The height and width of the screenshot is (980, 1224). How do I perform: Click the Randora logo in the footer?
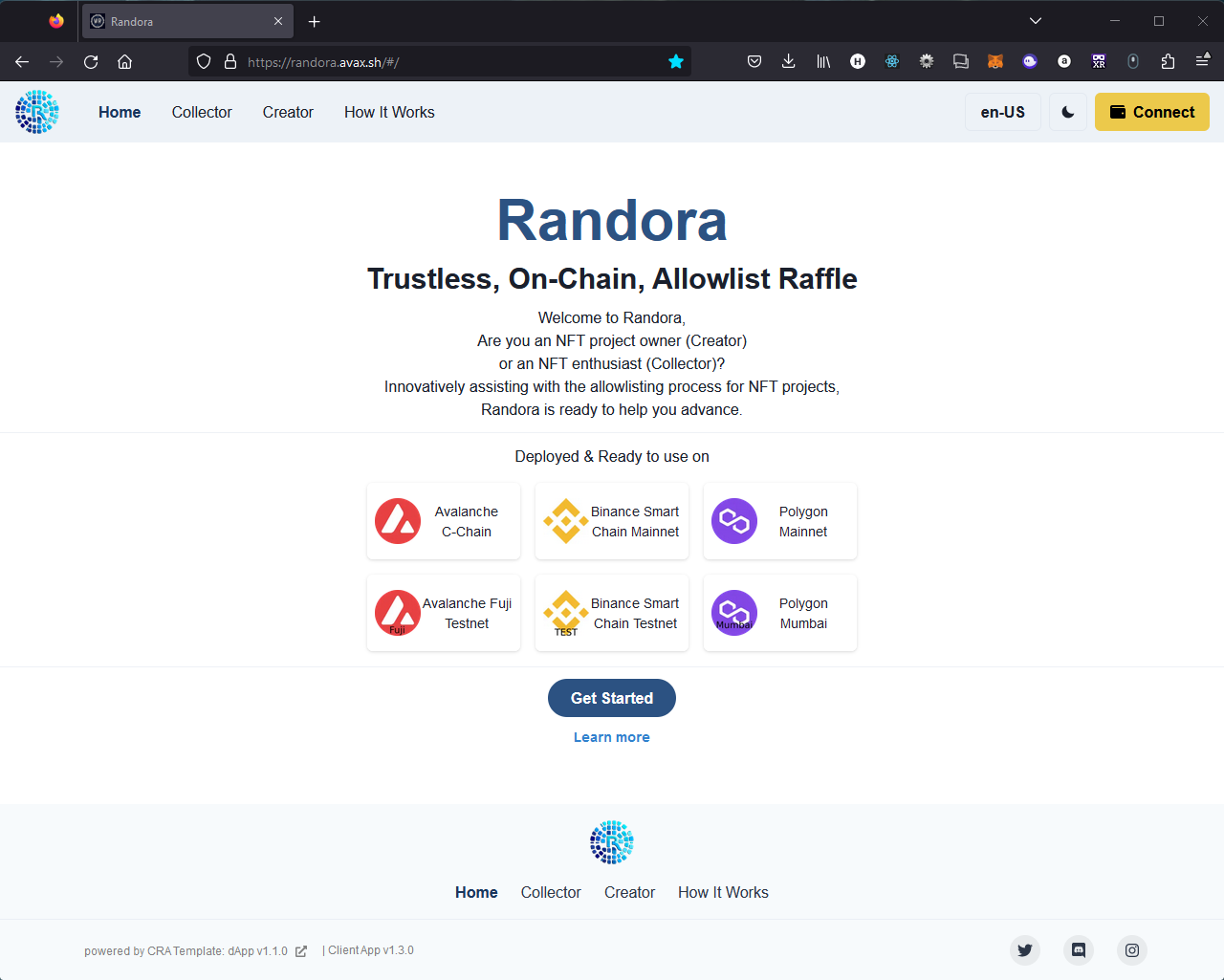click(x=612, y=842)
